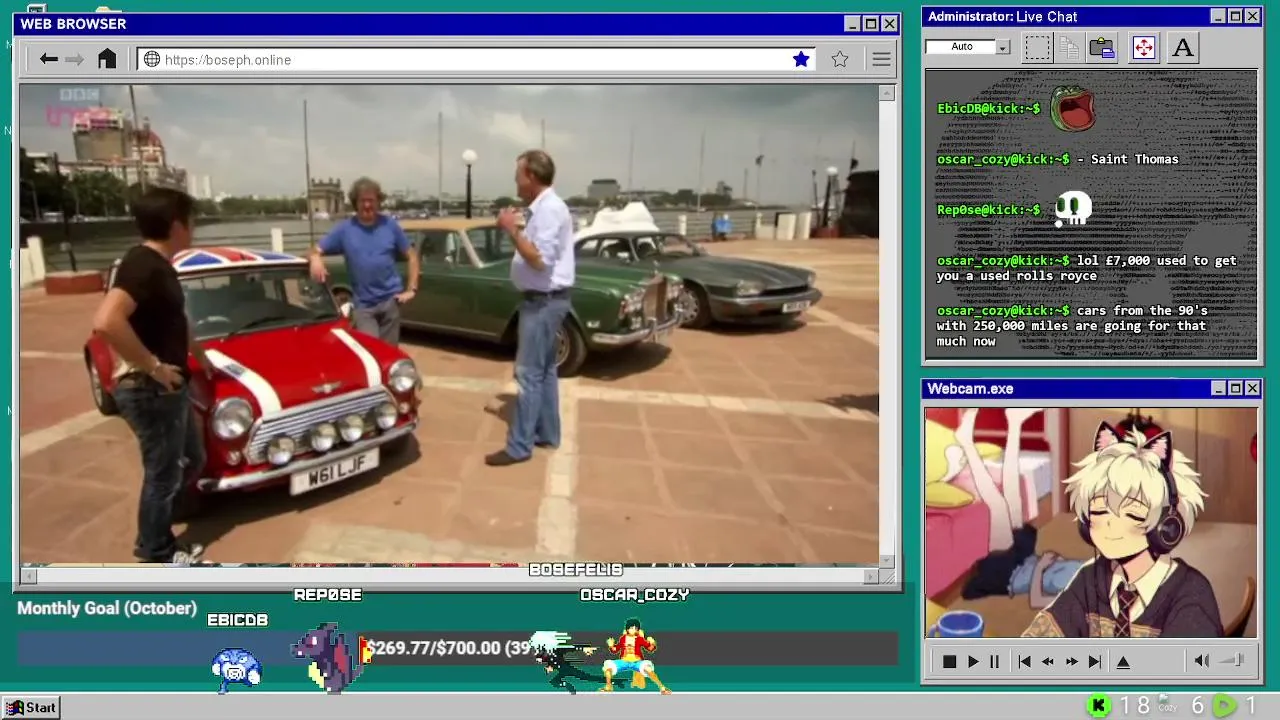
Task: Pause playback in Webcam.exe
Action: point(994,661)
